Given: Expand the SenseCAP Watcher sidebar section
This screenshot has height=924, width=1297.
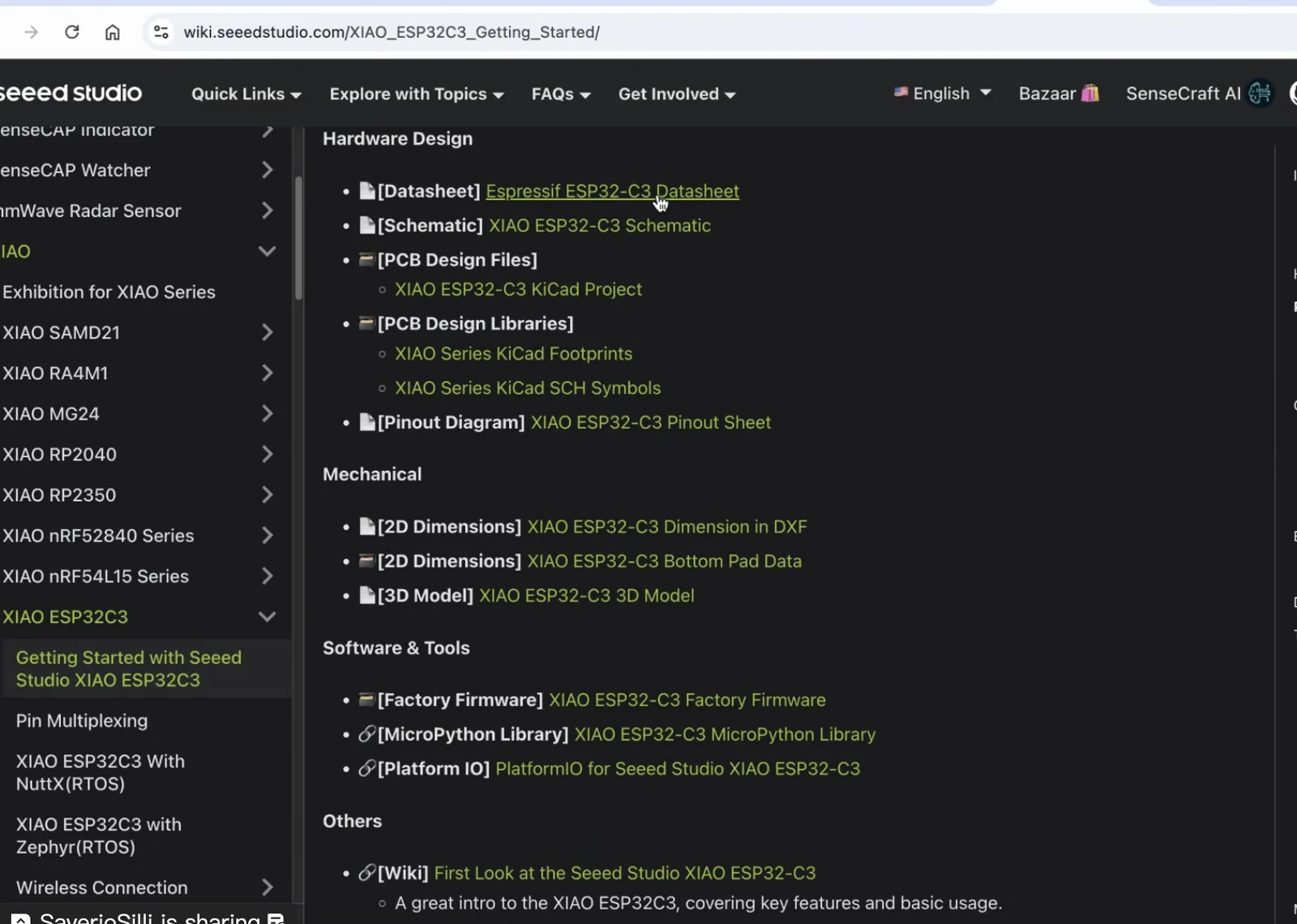Looking at the screenshot, I should click(x=267, y=170).
